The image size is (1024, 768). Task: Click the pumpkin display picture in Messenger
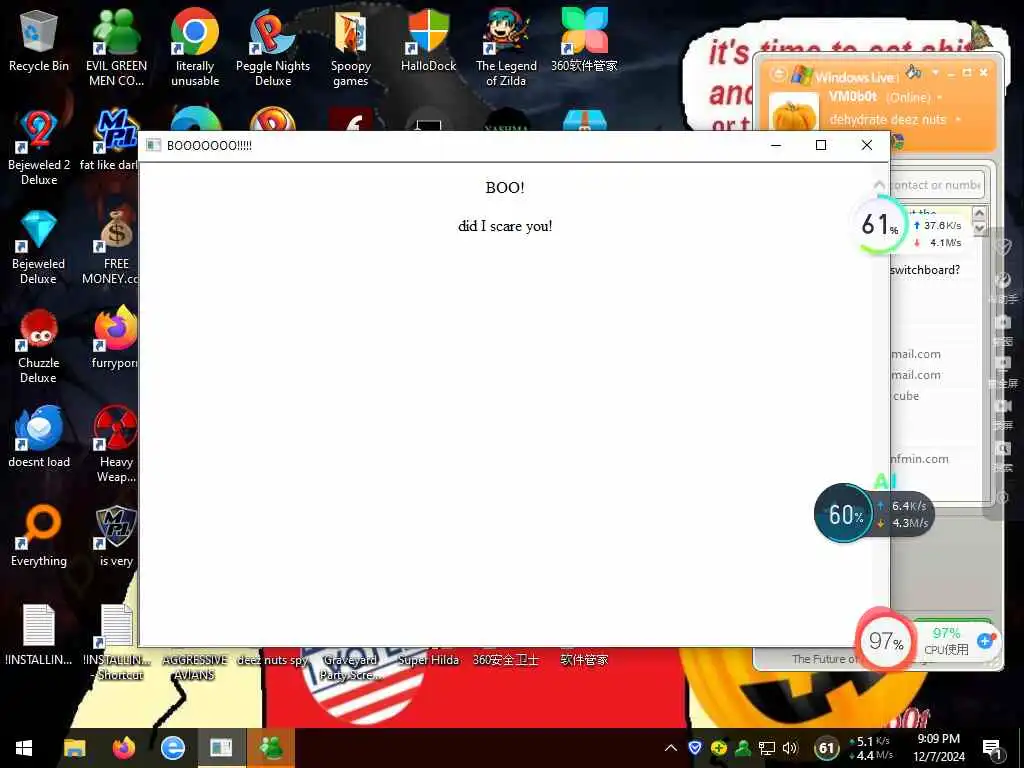(794, 113)
